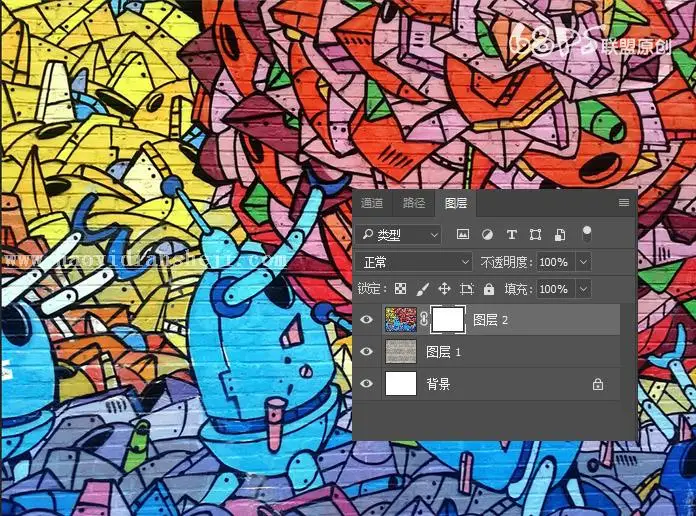Open the 类型 filter type dropdown

[x=399, y=235]
